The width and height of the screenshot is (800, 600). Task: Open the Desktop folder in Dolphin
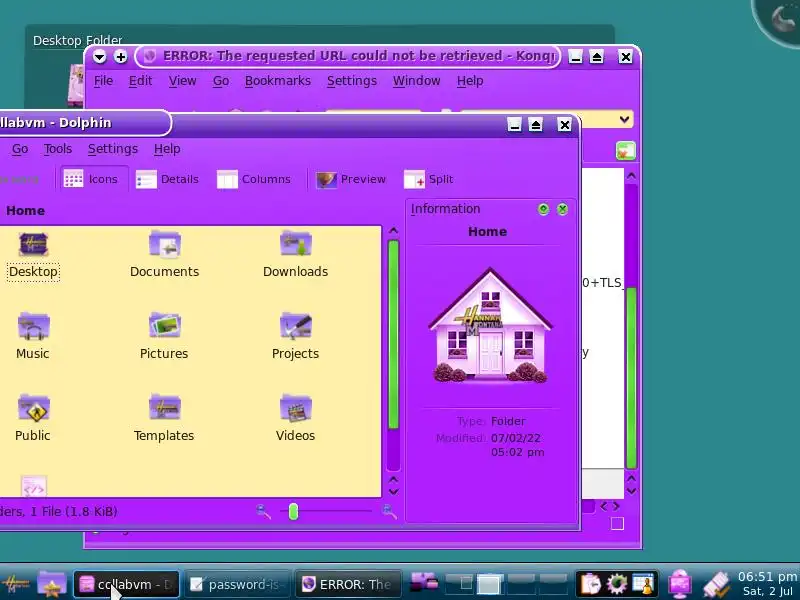point(33,256)
